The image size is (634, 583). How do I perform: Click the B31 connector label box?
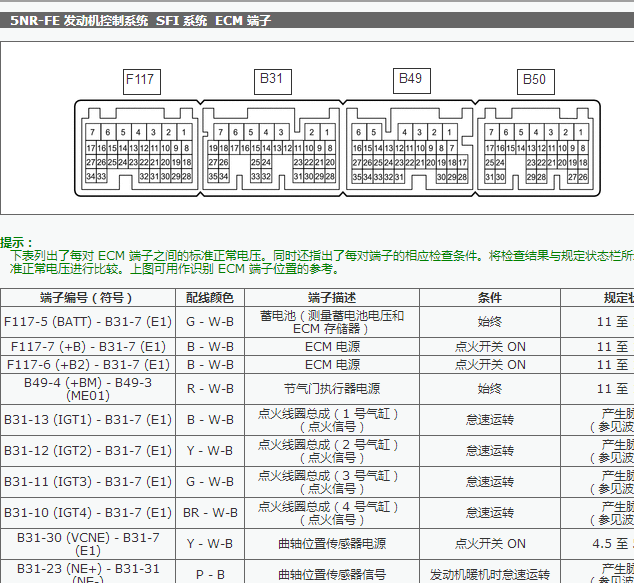coord(273,82)
